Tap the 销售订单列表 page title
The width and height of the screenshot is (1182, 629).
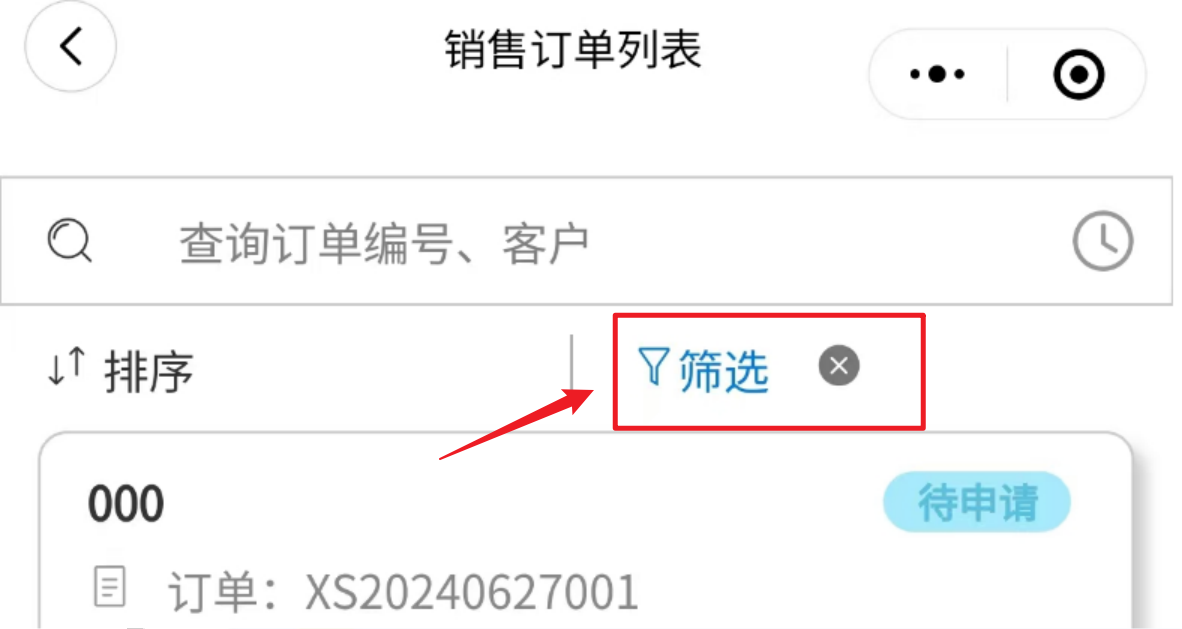tap(574, 51)
